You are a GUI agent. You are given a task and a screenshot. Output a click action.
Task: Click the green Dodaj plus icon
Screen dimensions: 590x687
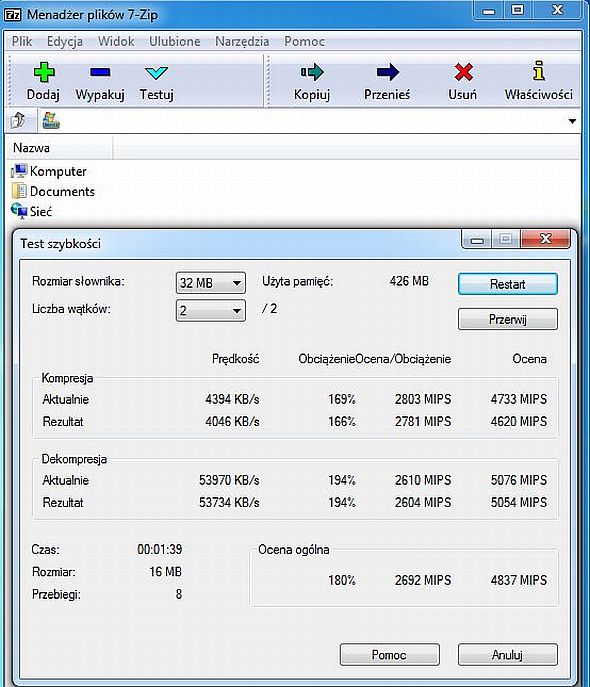44,72
